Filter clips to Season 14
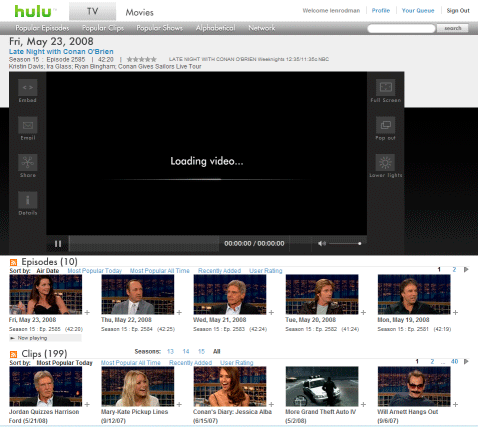The height and width of the screenshot is (427, 478). pyautogui.click(x=186, y=351)
